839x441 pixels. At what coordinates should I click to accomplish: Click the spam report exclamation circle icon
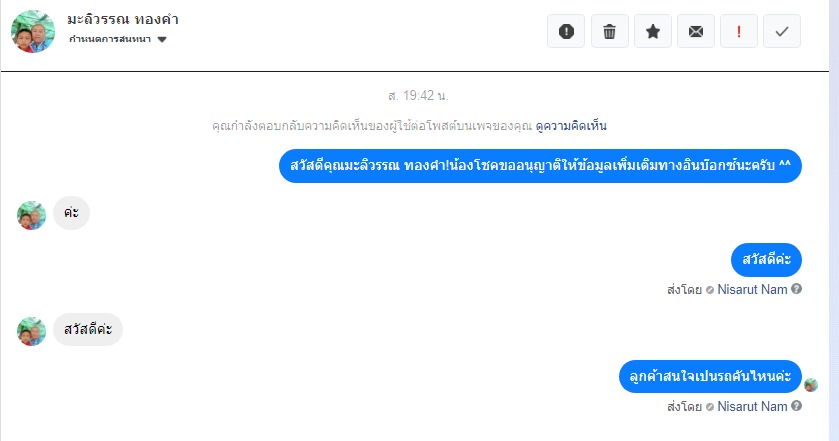(x=566, y=32)
